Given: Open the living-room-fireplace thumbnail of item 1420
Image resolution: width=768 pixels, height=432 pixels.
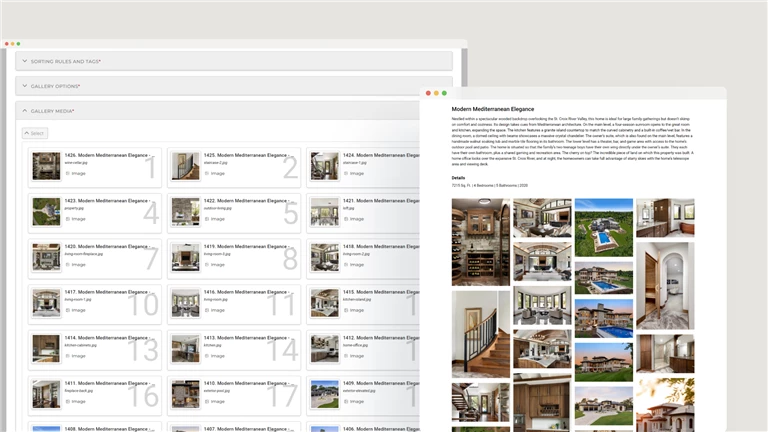Looking at the screenshot, I should point(46,257).
